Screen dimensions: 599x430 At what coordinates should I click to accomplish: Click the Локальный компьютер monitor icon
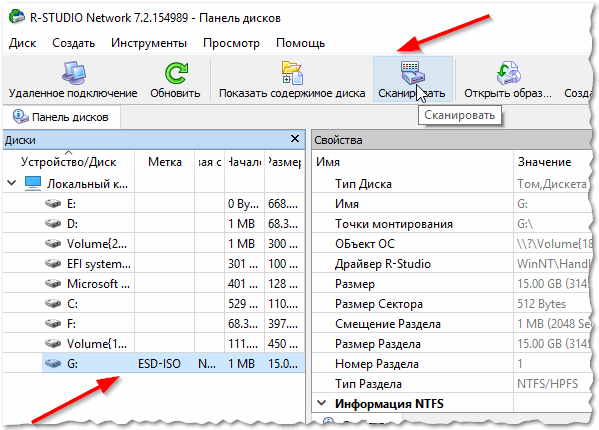tap(33, 183)
